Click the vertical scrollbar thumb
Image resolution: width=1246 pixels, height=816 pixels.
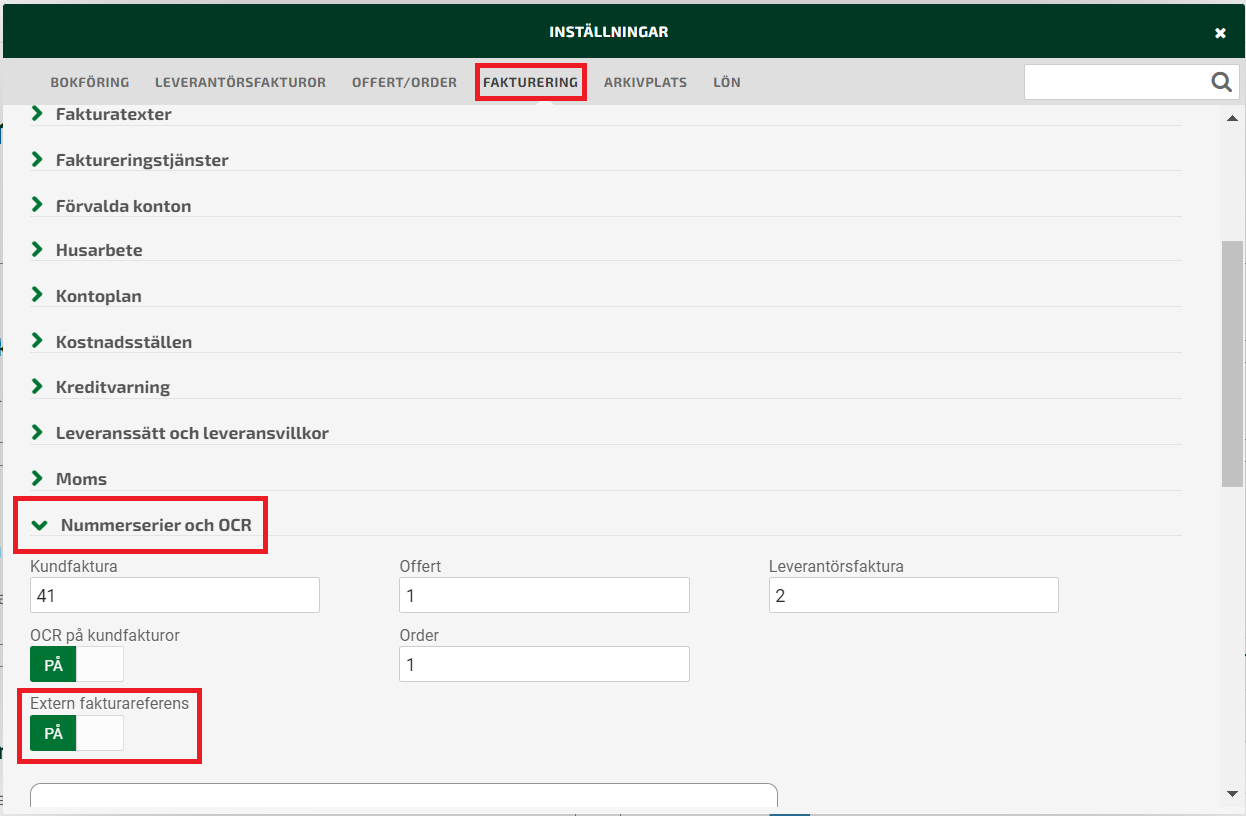click(1233, 362)
